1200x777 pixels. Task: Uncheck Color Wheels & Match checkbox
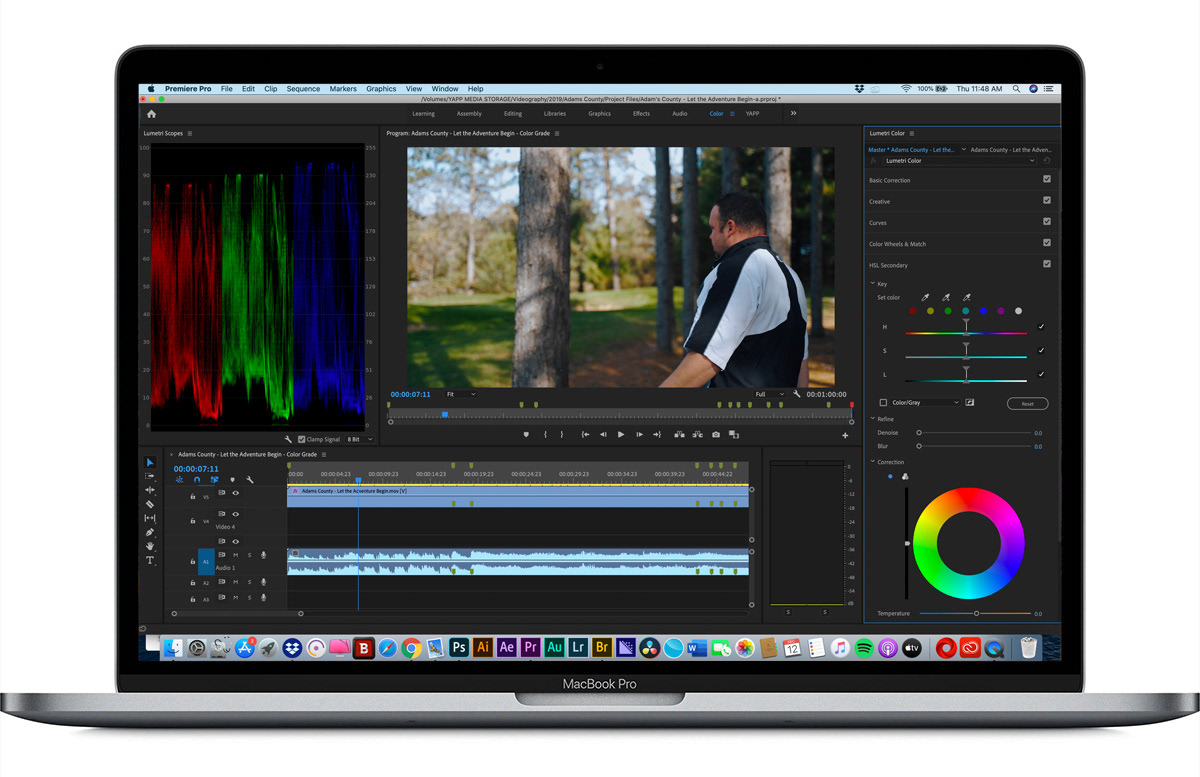click(1047, 242)
